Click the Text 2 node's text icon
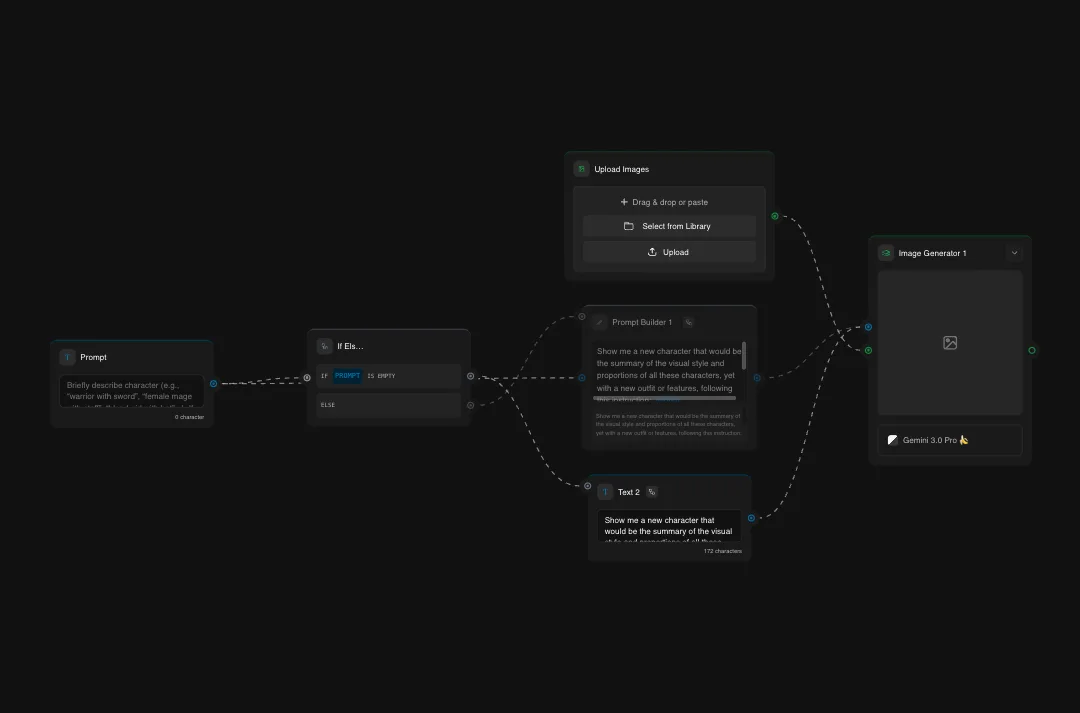 point(605,492)
